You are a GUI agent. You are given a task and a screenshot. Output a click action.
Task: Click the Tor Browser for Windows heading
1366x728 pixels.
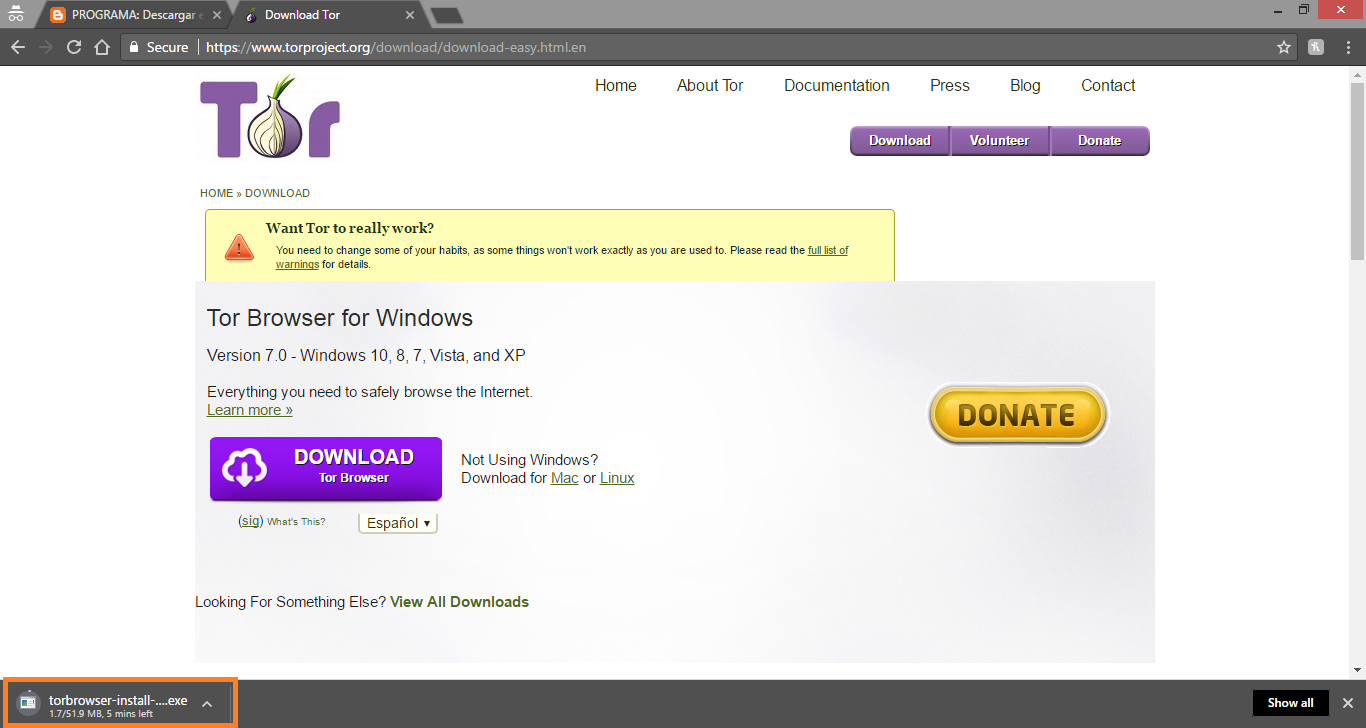coord(340,318)
